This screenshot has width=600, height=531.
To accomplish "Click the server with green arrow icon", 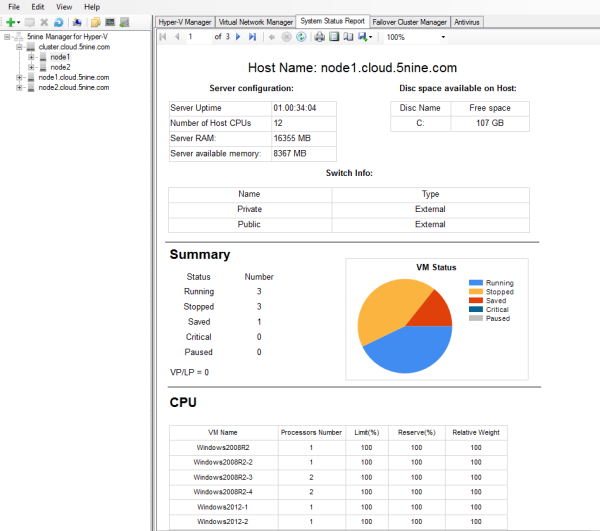I will tap(124, 22).
